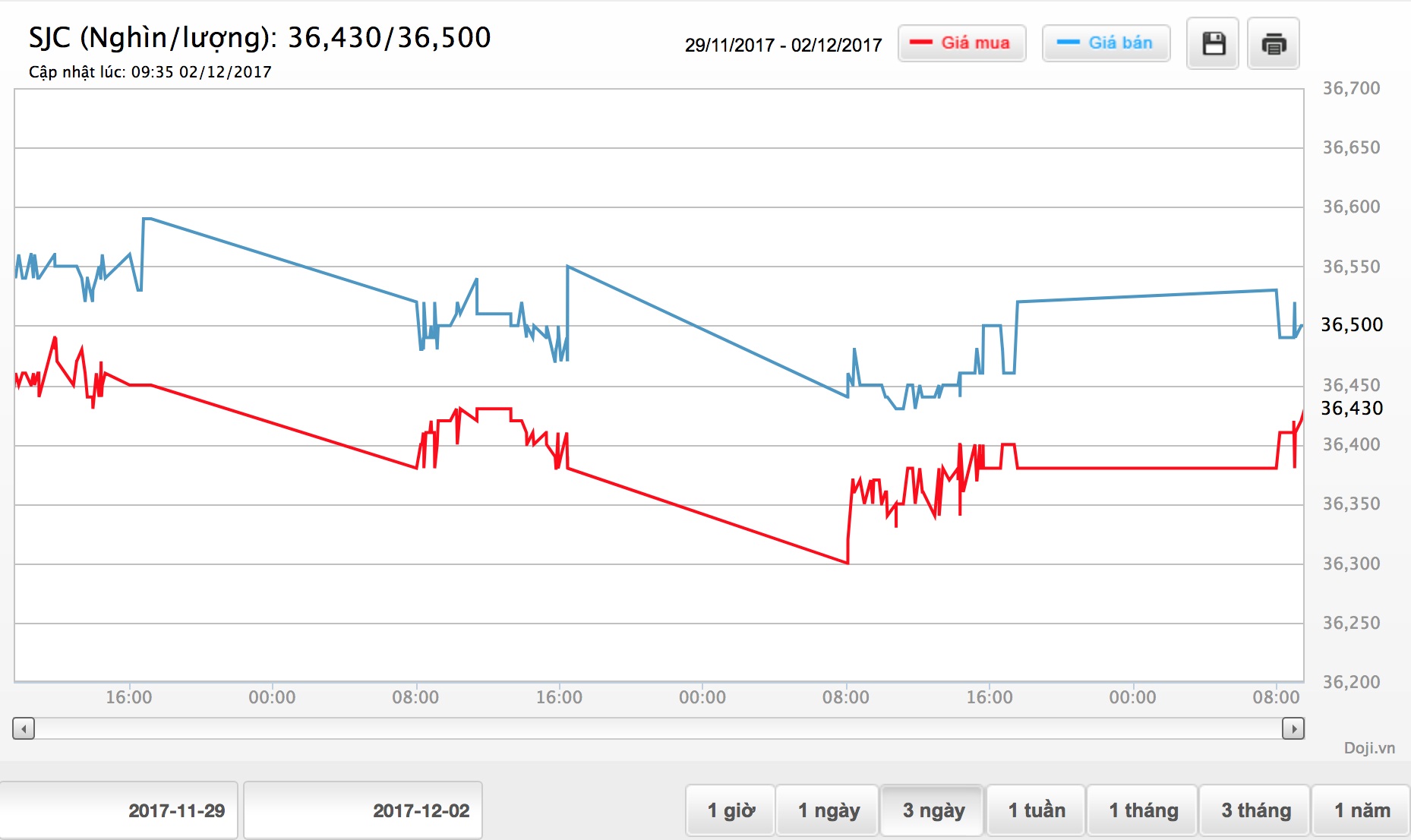Click the 36,200 y-axis label
The height and width of the screenshot is (840, 1411).
1351,682
